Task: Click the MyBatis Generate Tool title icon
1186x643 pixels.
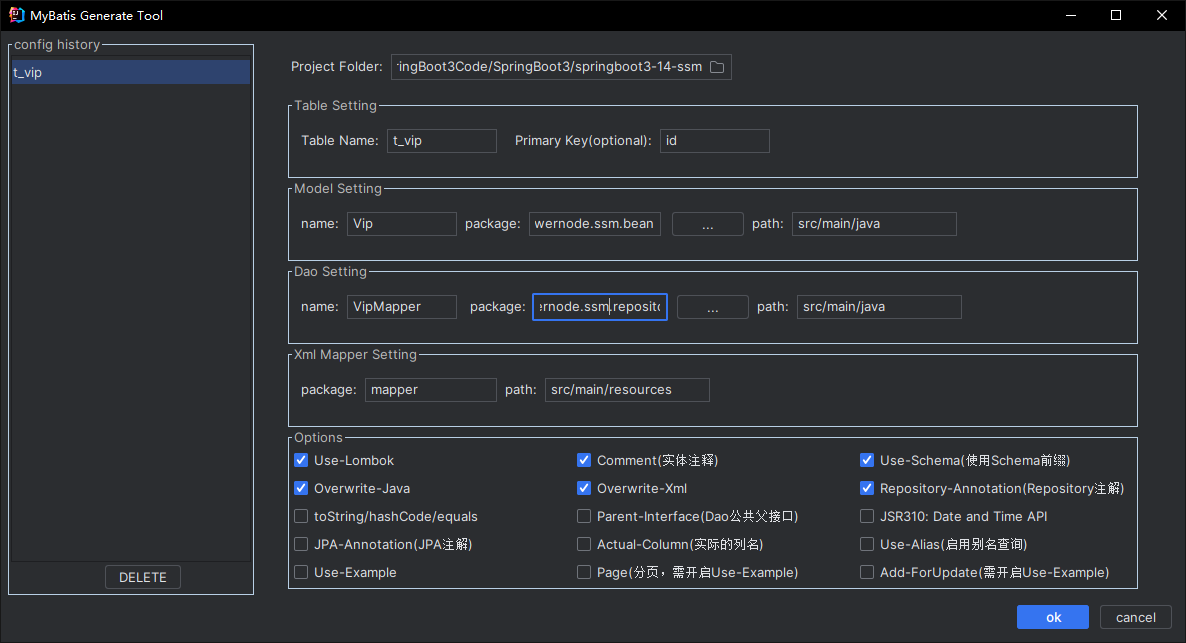Action: click(16, 15)
